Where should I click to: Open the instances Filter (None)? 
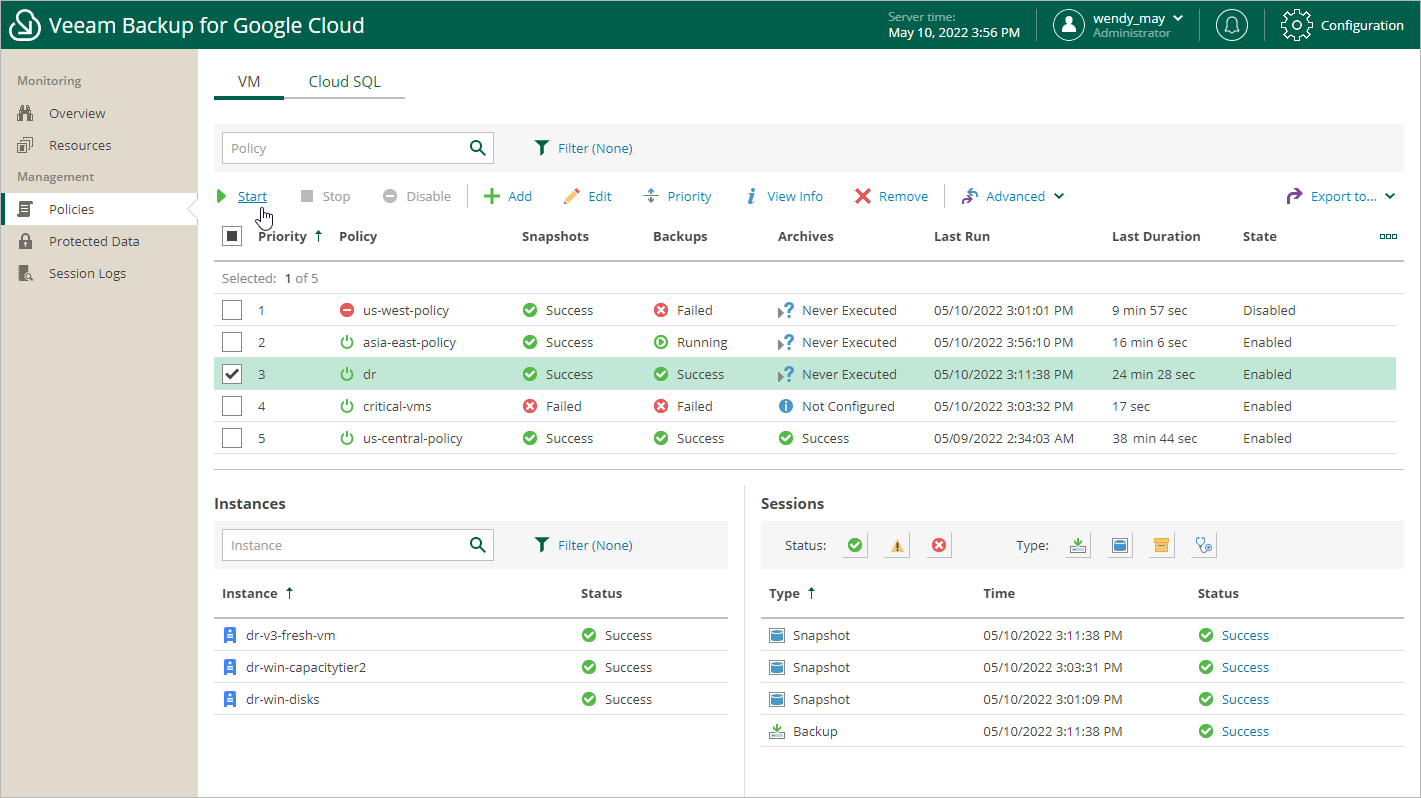(x=583, y=545)
